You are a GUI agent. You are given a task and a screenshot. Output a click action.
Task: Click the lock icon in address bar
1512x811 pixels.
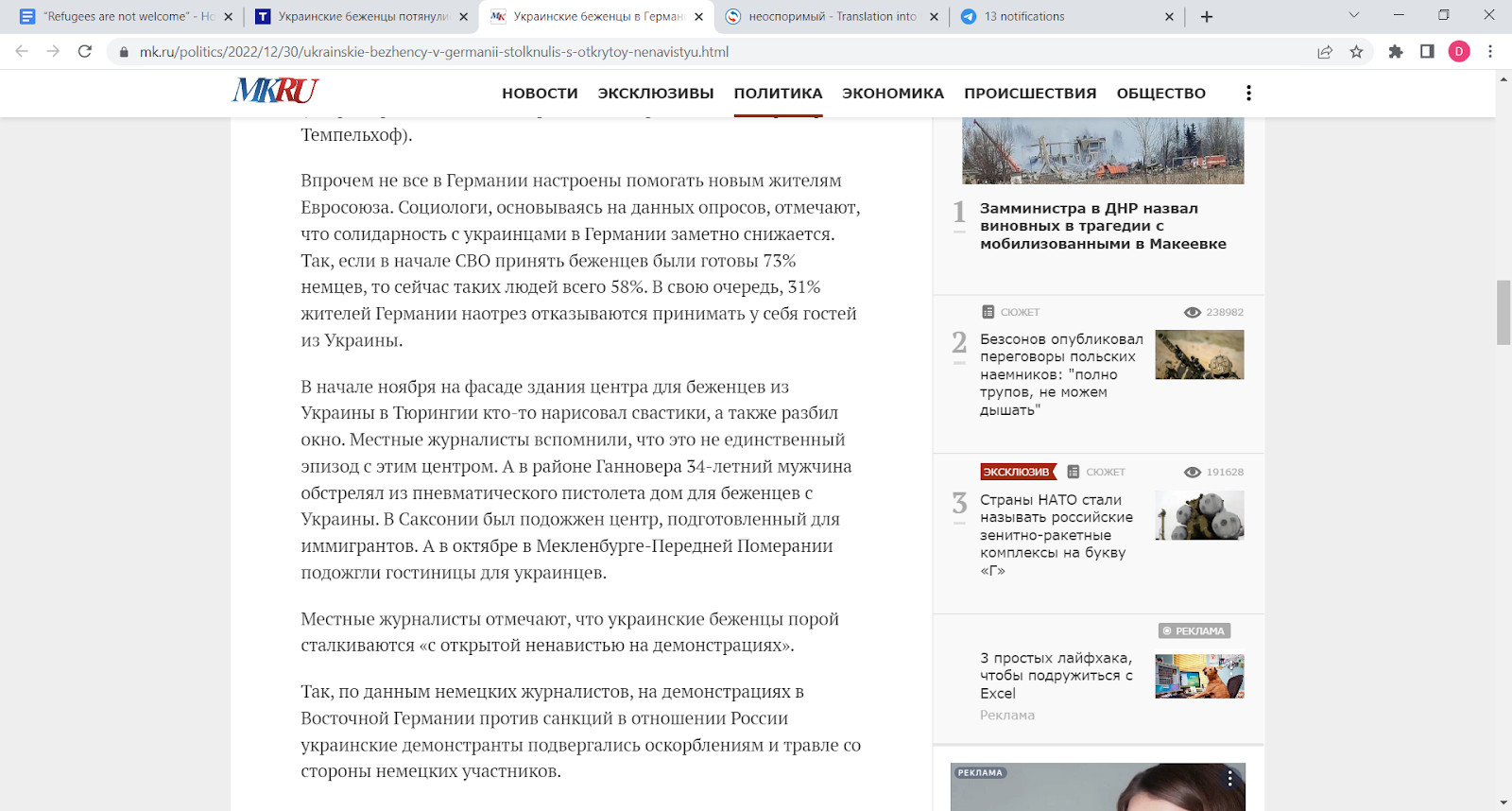pyautogui.click(x=124, y=52)
